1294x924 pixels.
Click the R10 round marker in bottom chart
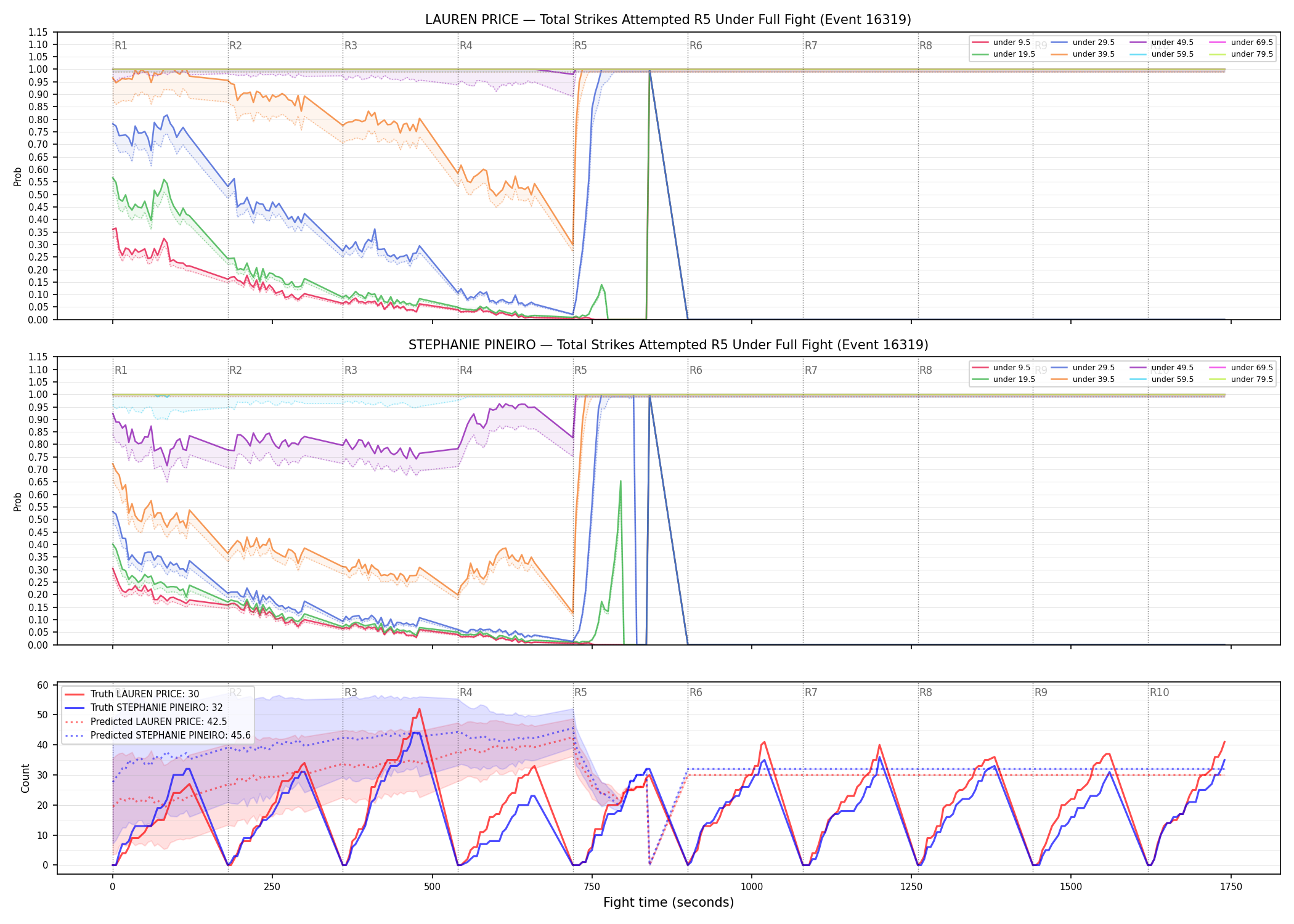1159,692
